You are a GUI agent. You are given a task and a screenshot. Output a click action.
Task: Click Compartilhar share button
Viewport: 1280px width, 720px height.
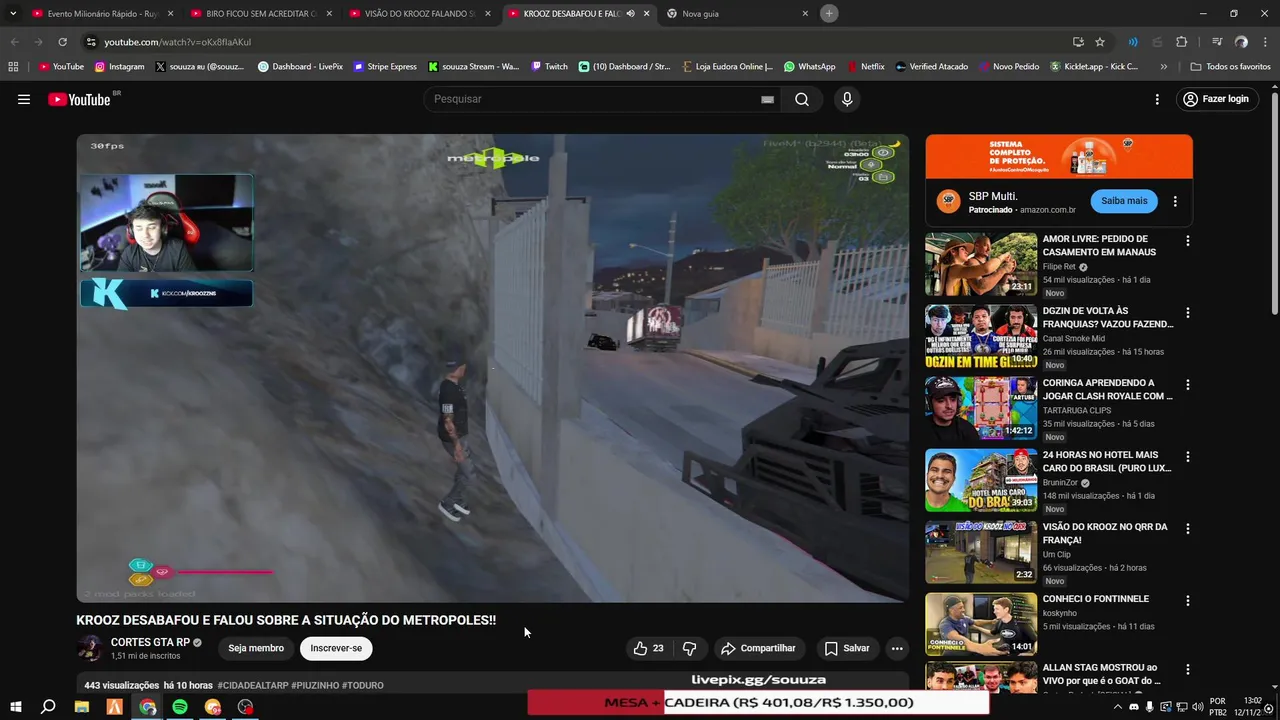pos(758,648)
